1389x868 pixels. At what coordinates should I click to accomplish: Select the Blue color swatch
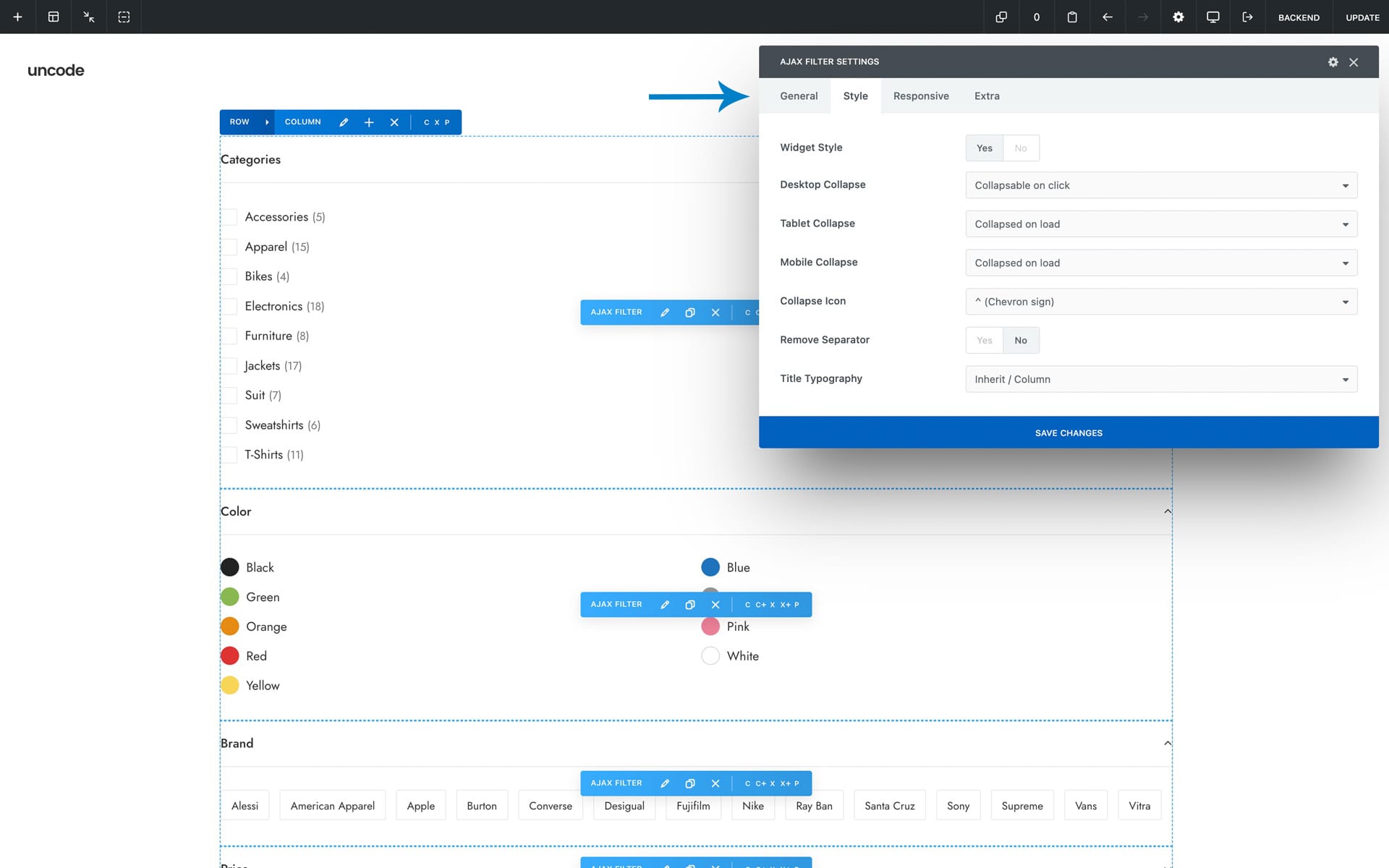pos(710,567)
